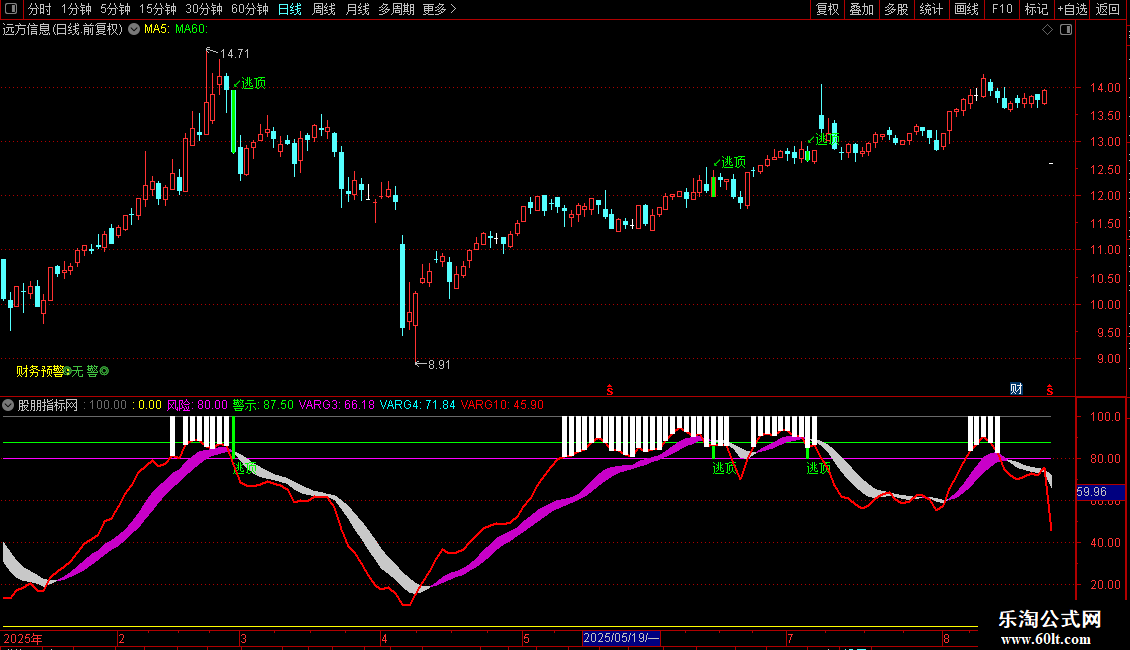This screenshot has width=1130, height=650.
Task: Click the diamond icon above chart
Action: [x=1048, y=30]
